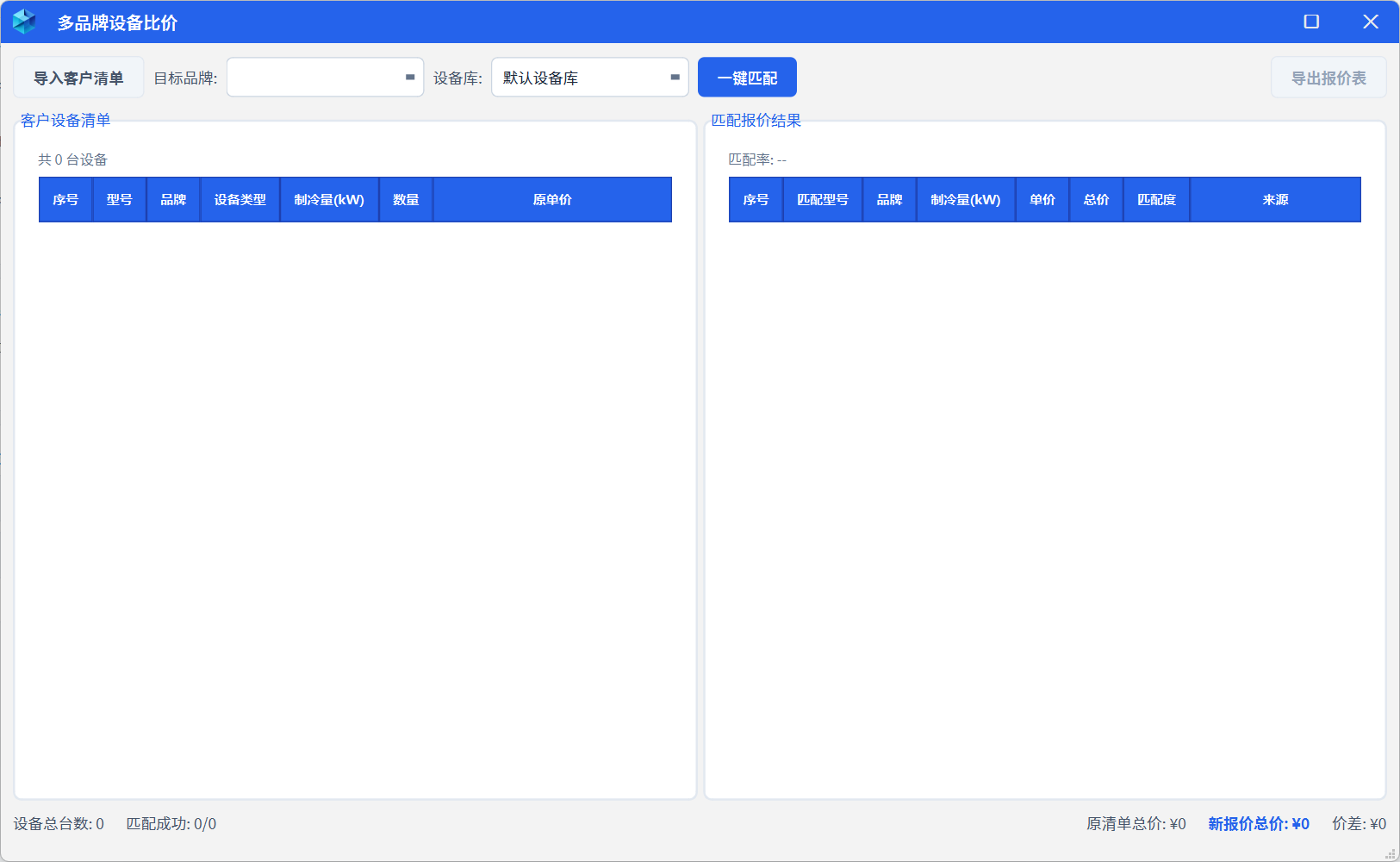Click the 型号 column header
Screen dimensions: 1400x862
click(x=119, y=199)
